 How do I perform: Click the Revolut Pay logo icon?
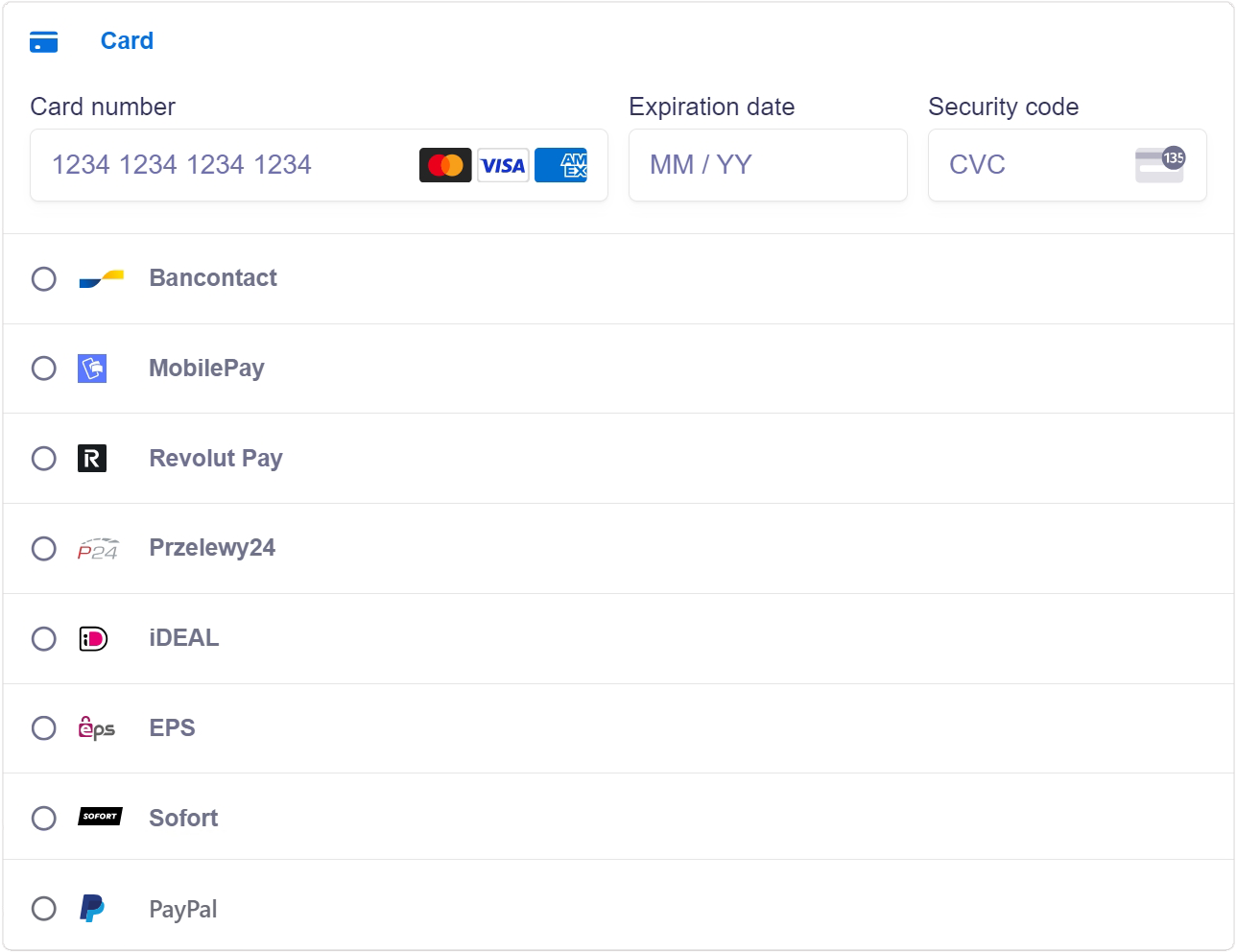pyautogui.click(x=92, y=459)
